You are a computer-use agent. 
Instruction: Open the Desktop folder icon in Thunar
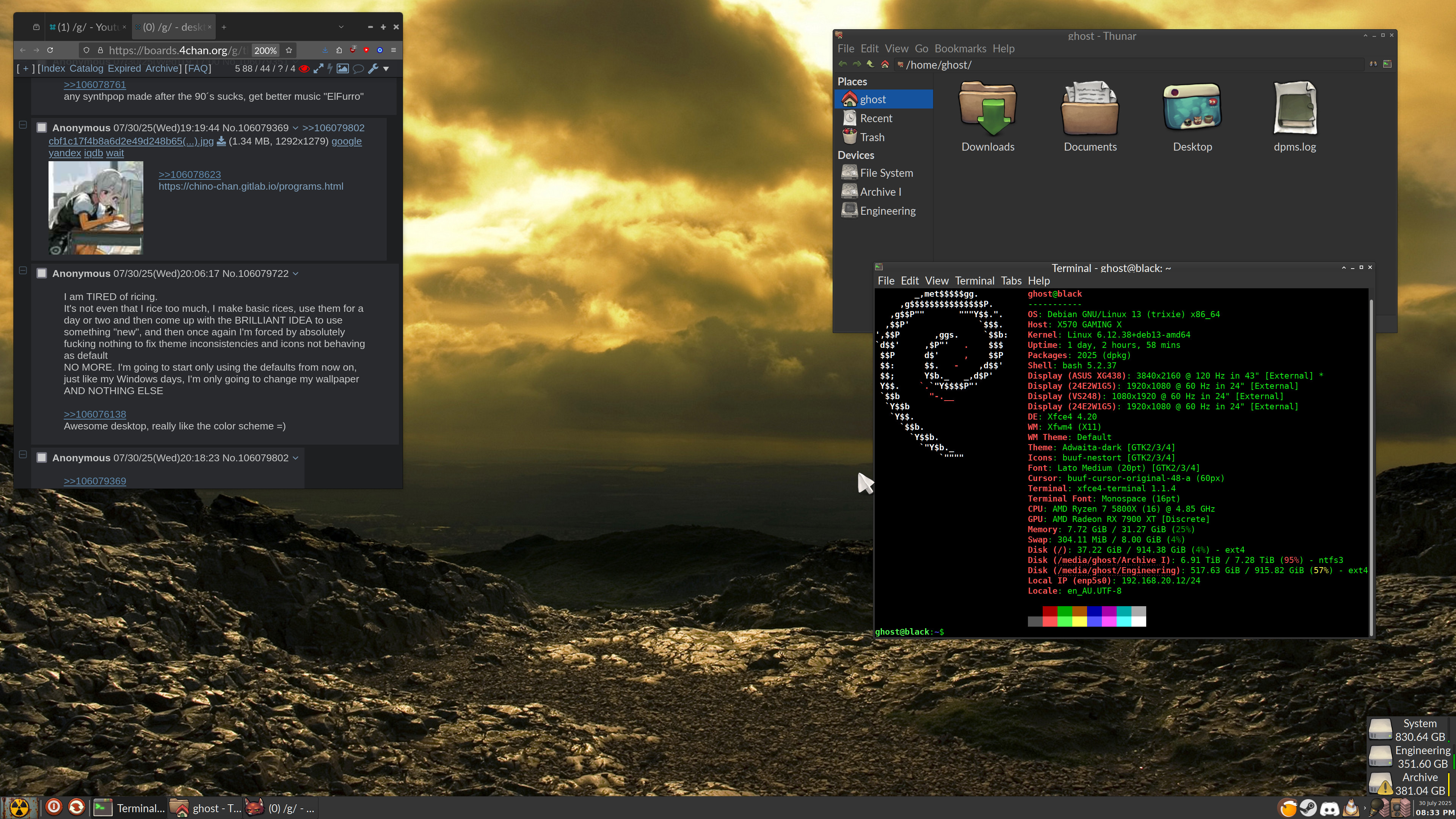(1192, 107)
